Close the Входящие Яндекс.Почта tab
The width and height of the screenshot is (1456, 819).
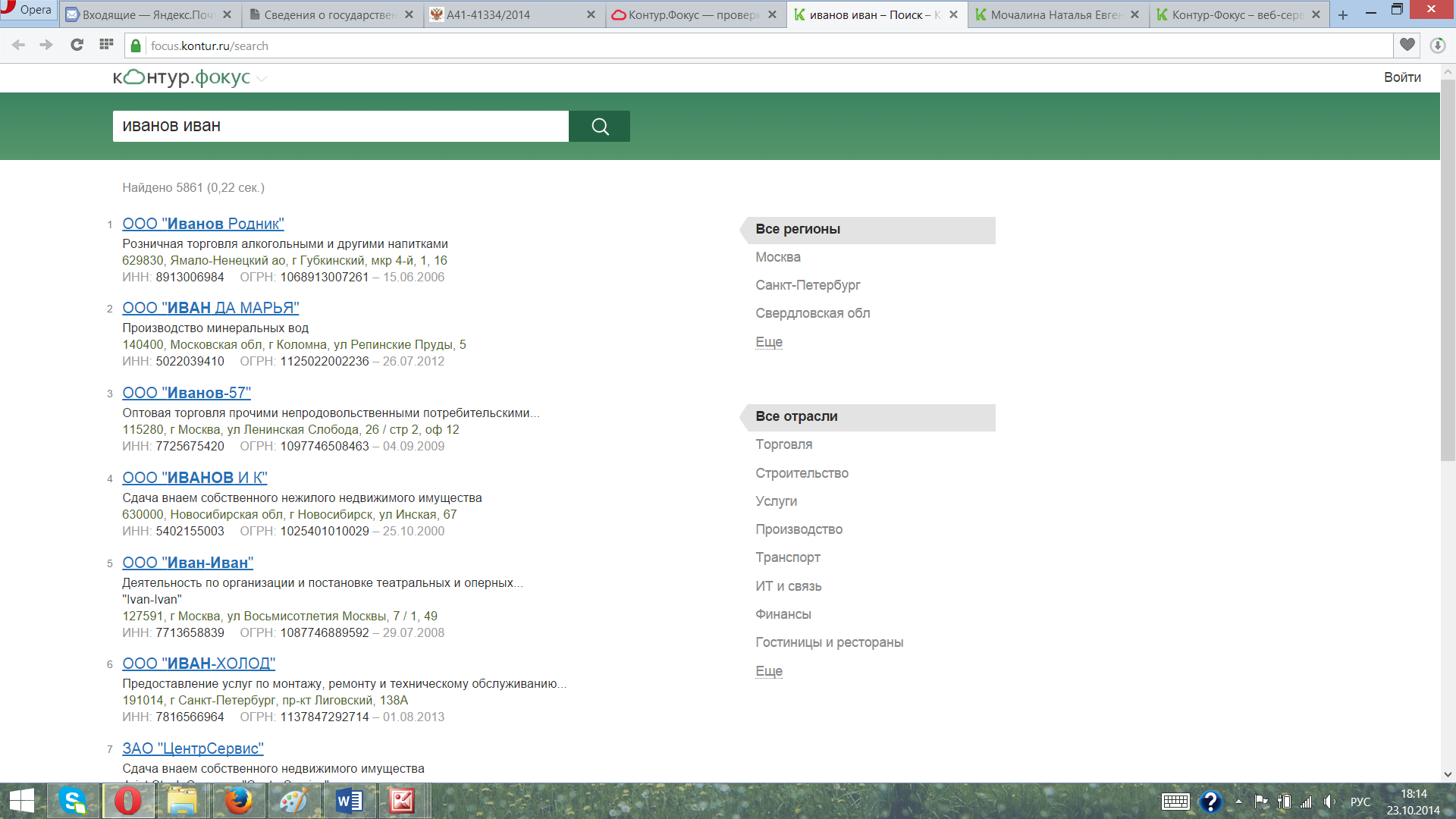(x=227, y=15)
